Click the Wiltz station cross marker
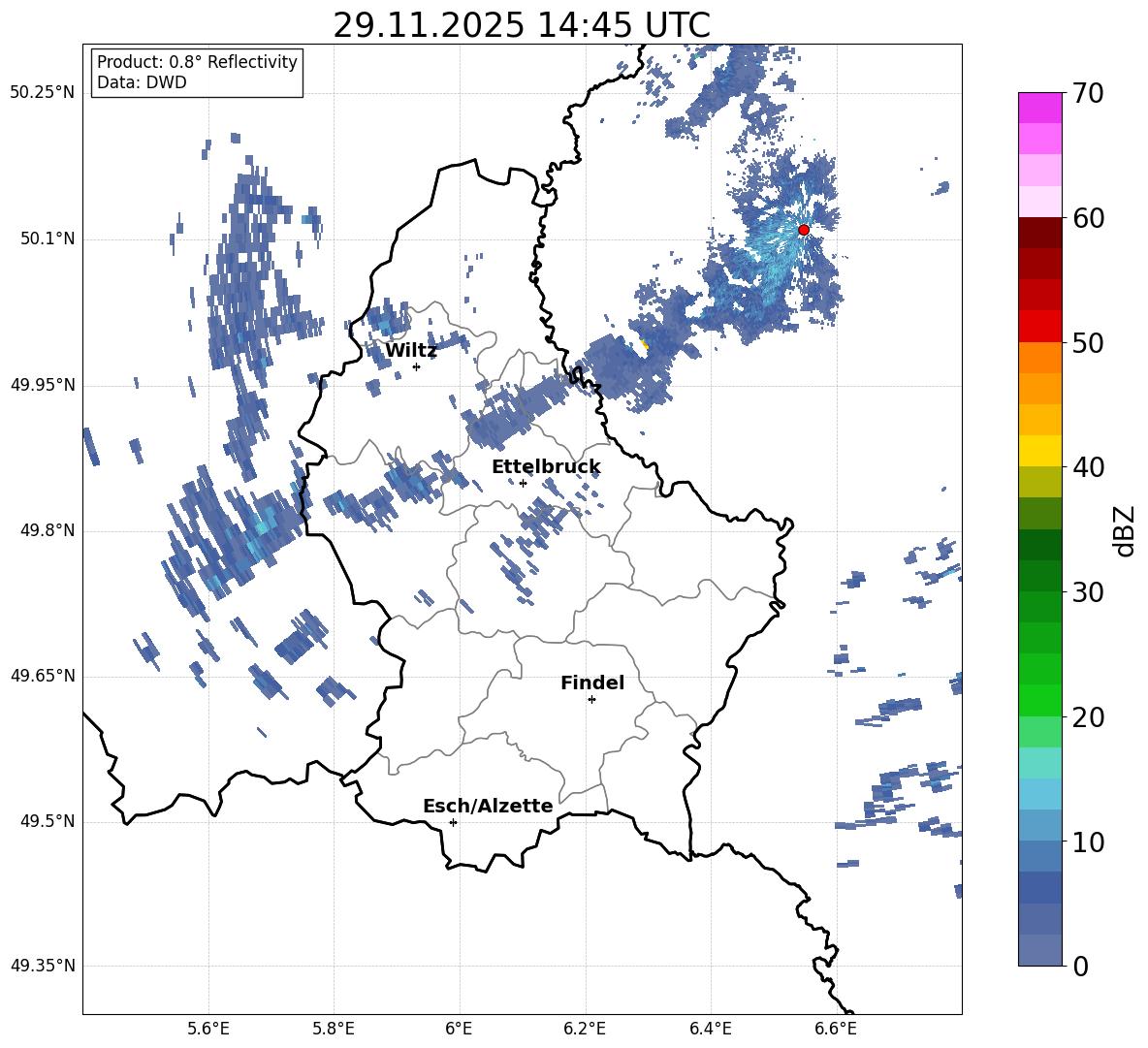This screenshot has height=1048, width=1148. pos(416,366)
